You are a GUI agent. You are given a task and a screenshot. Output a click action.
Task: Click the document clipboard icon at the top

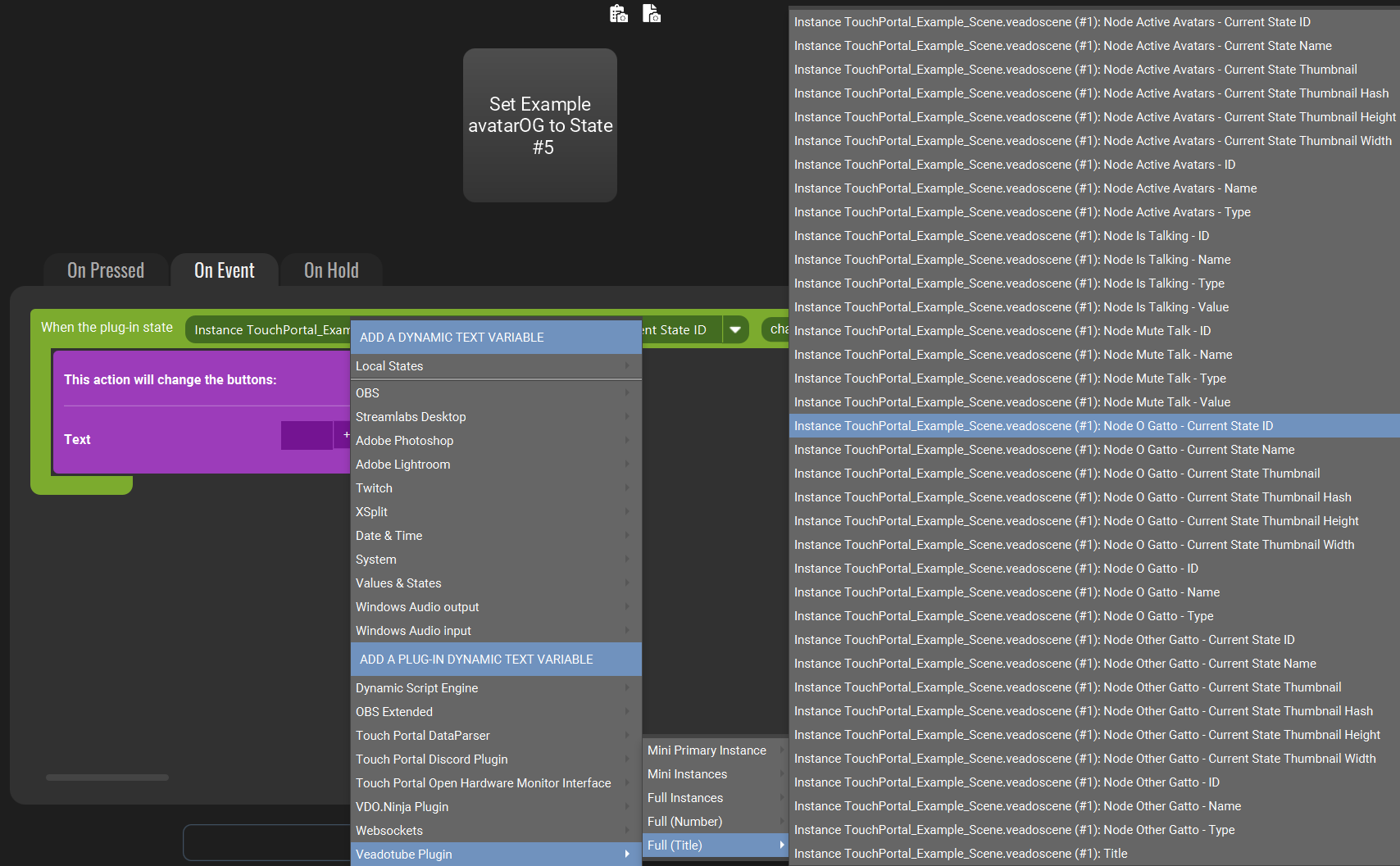tap(652, 13)
